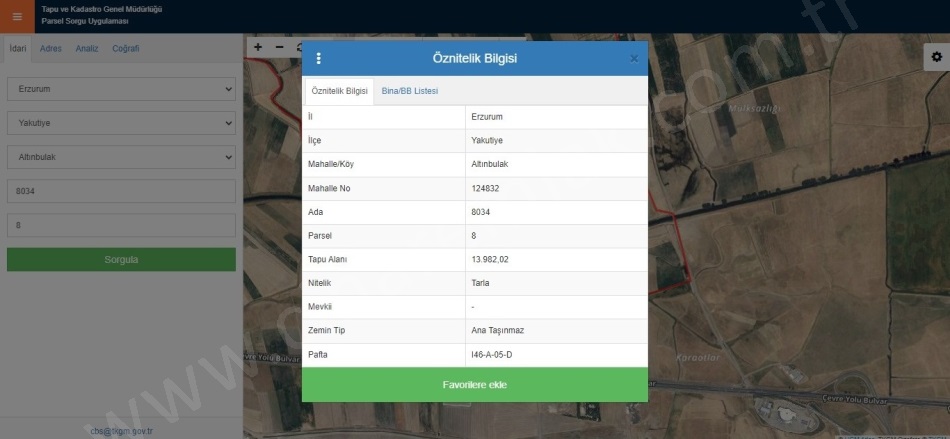Switch to the Analiz tab
Screen dimensions: 950x439
point(87,49)
